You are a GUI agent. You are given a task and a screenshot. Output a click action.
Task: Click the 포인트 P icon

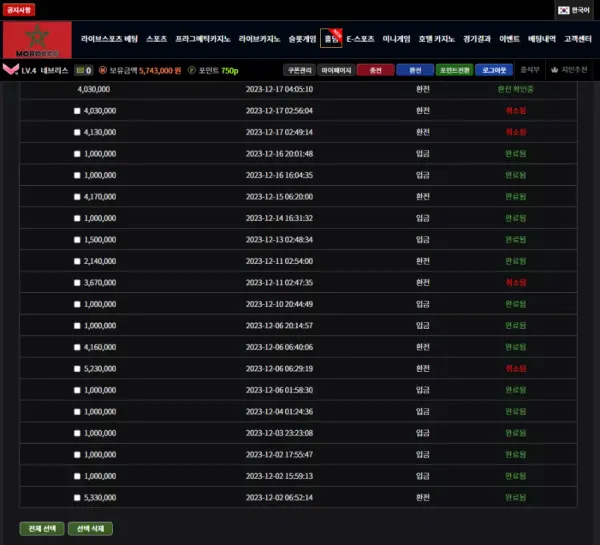point(190,71)
